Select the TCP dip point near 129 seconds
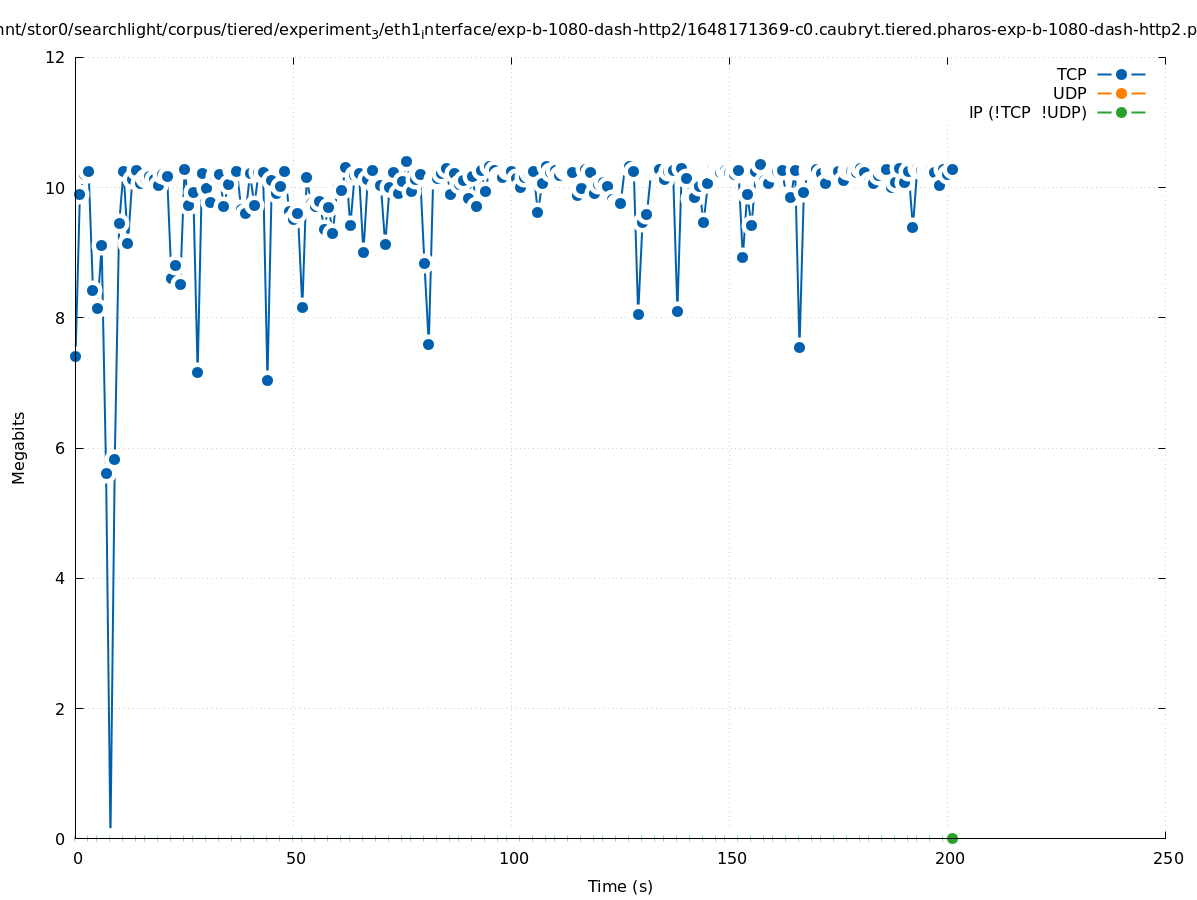Screen dimensions: 1197x900 pos(638,314)
